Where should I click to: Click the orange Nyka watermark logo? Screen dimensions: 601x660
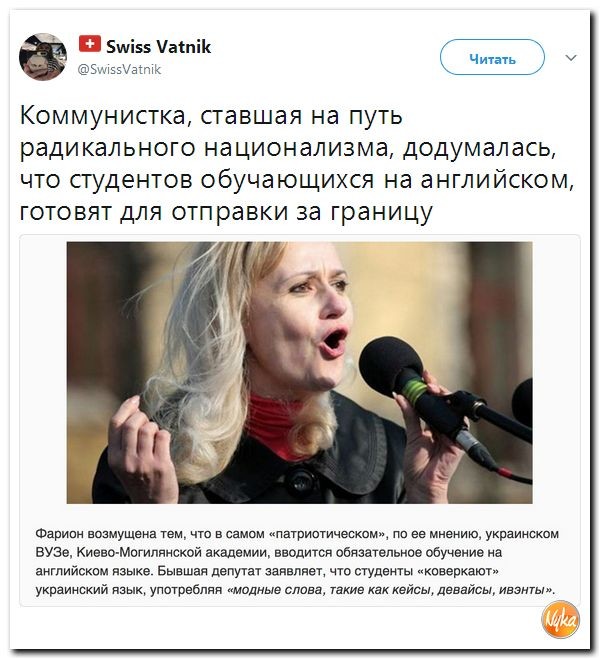point(561,620)
